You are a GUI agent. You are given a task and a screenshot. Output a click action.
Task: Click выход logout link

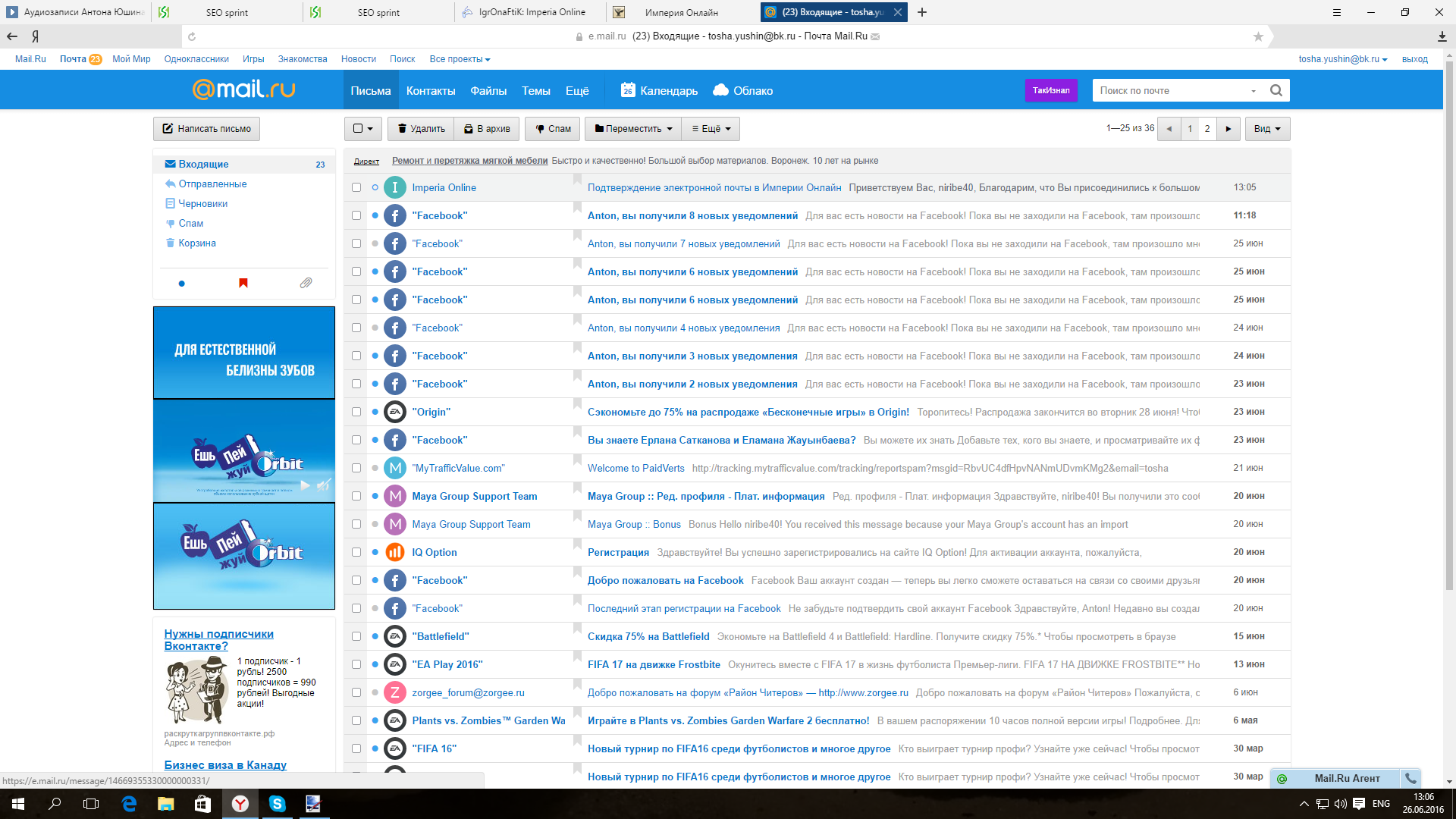click(1414, 59)
